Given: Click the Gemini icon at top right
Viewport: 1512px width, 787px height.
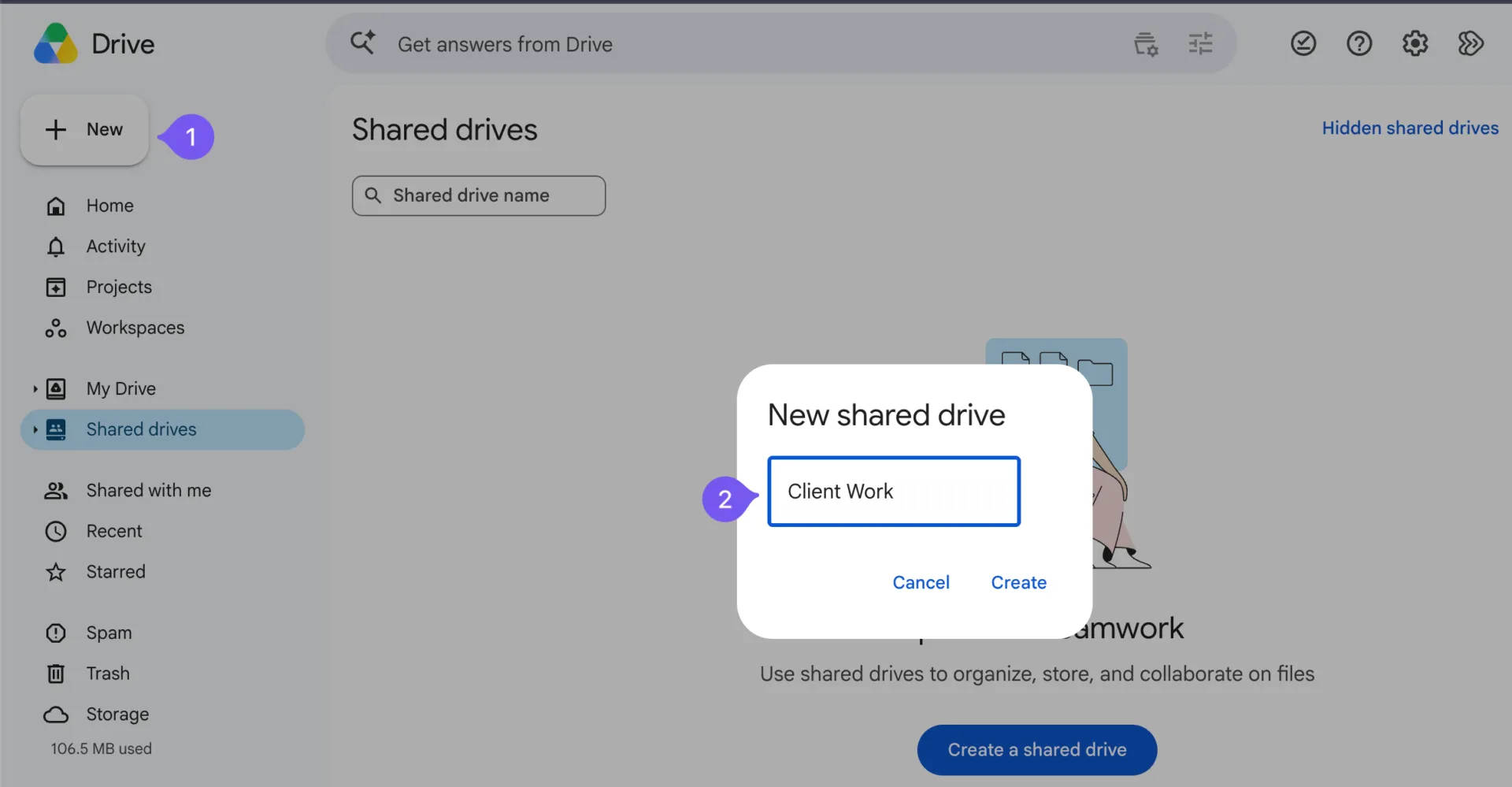Looking at the screenshot, I should click(1470, 43).
